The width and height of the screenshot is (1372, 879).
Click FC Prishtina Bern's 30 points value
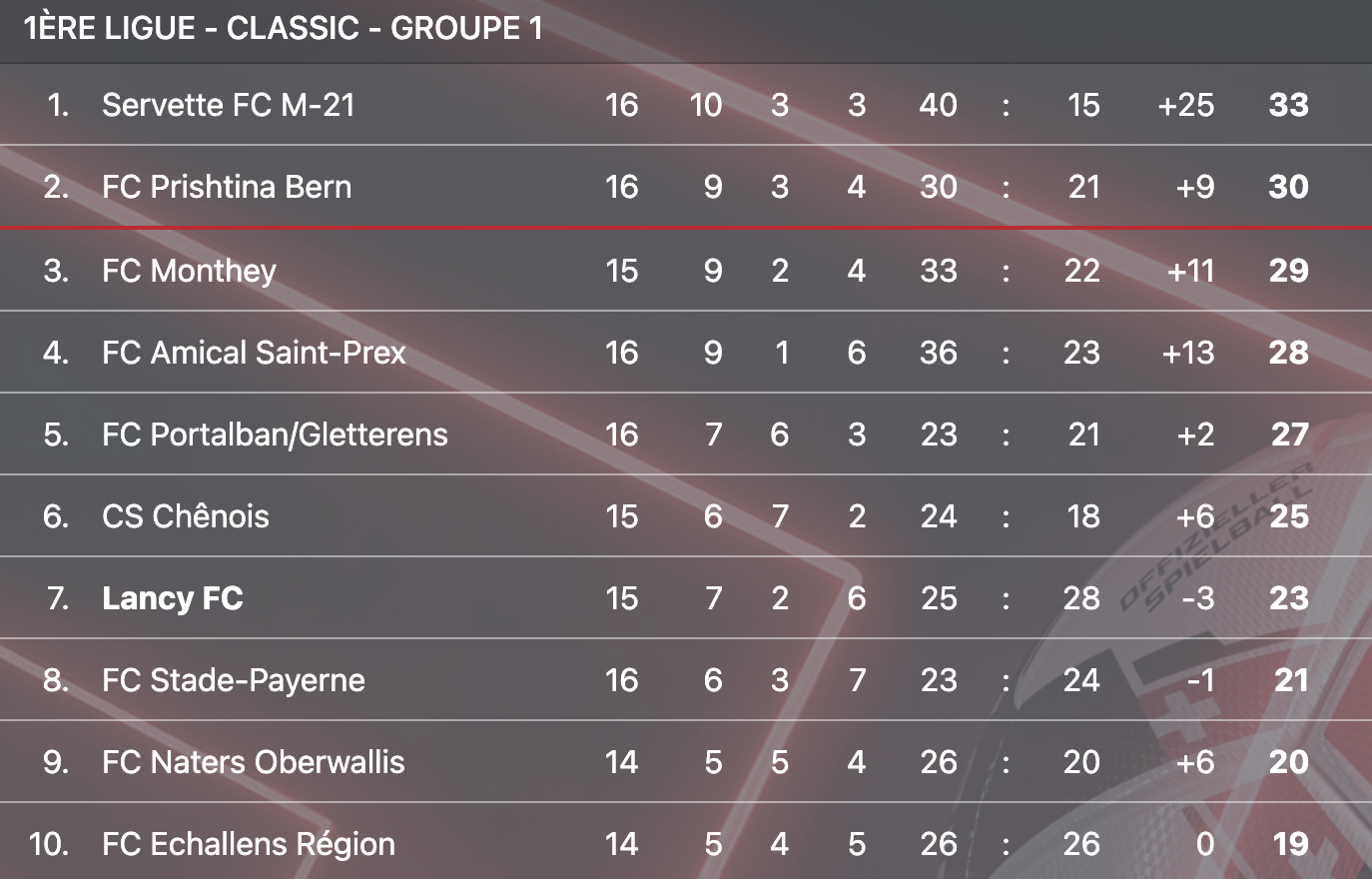click(x=1288, y=187)
